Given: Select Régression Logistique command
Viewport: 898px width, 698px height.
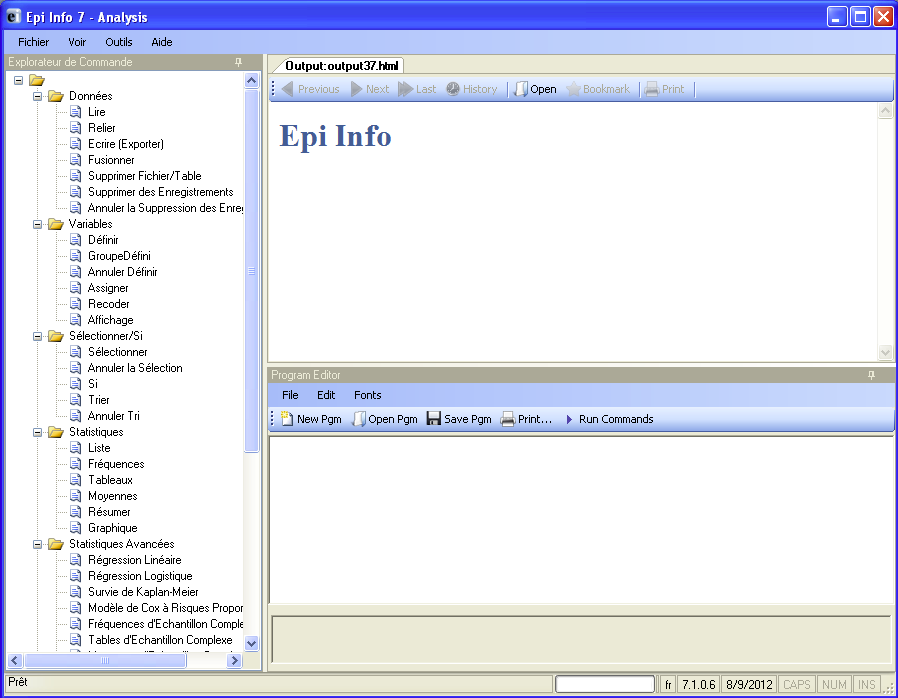Looking at the screenshot, I should point(140,577).
